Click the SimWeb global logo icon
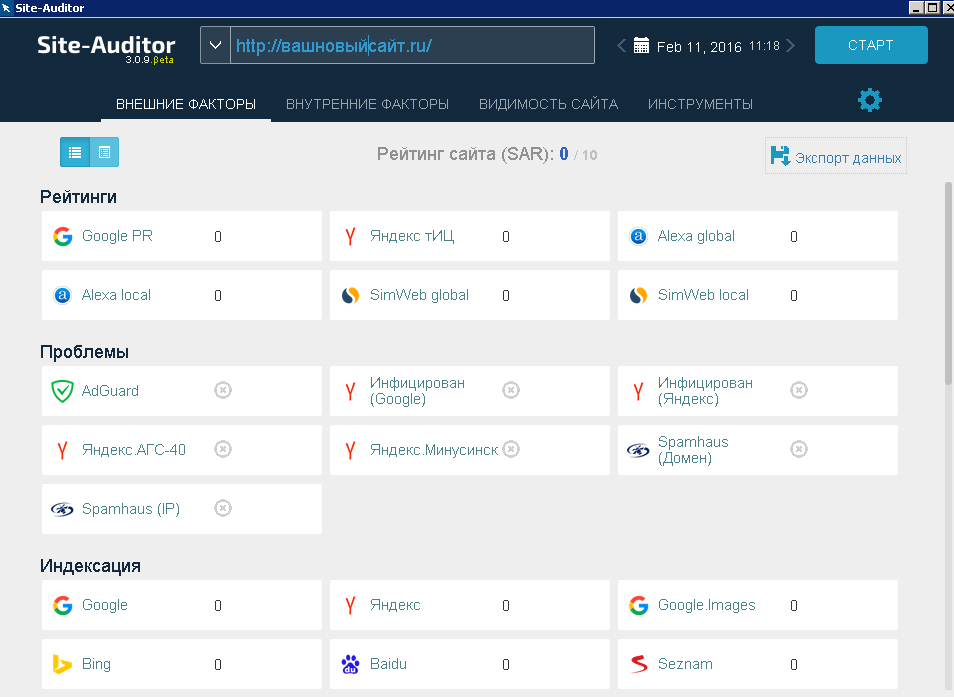The width and height of the screenshot is (954, 697). tap(350, 295)
